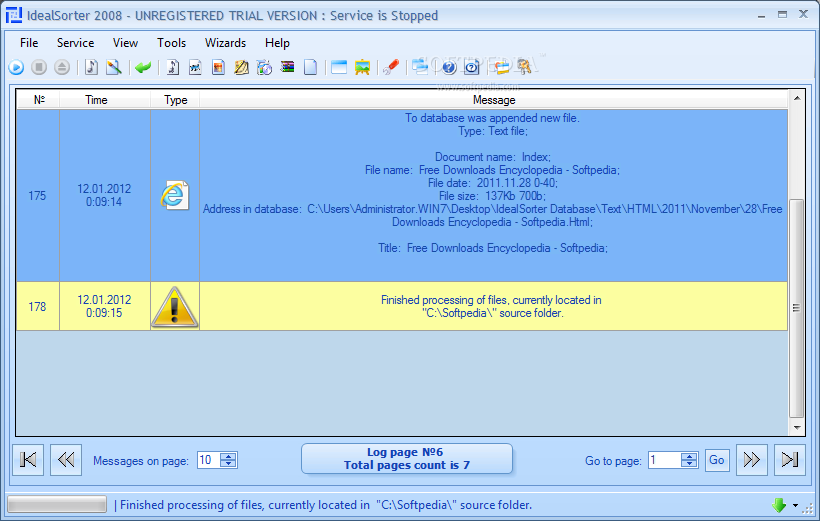Open the View menu
The width and height of the screenshot is (820, 521).
[125, 43]
